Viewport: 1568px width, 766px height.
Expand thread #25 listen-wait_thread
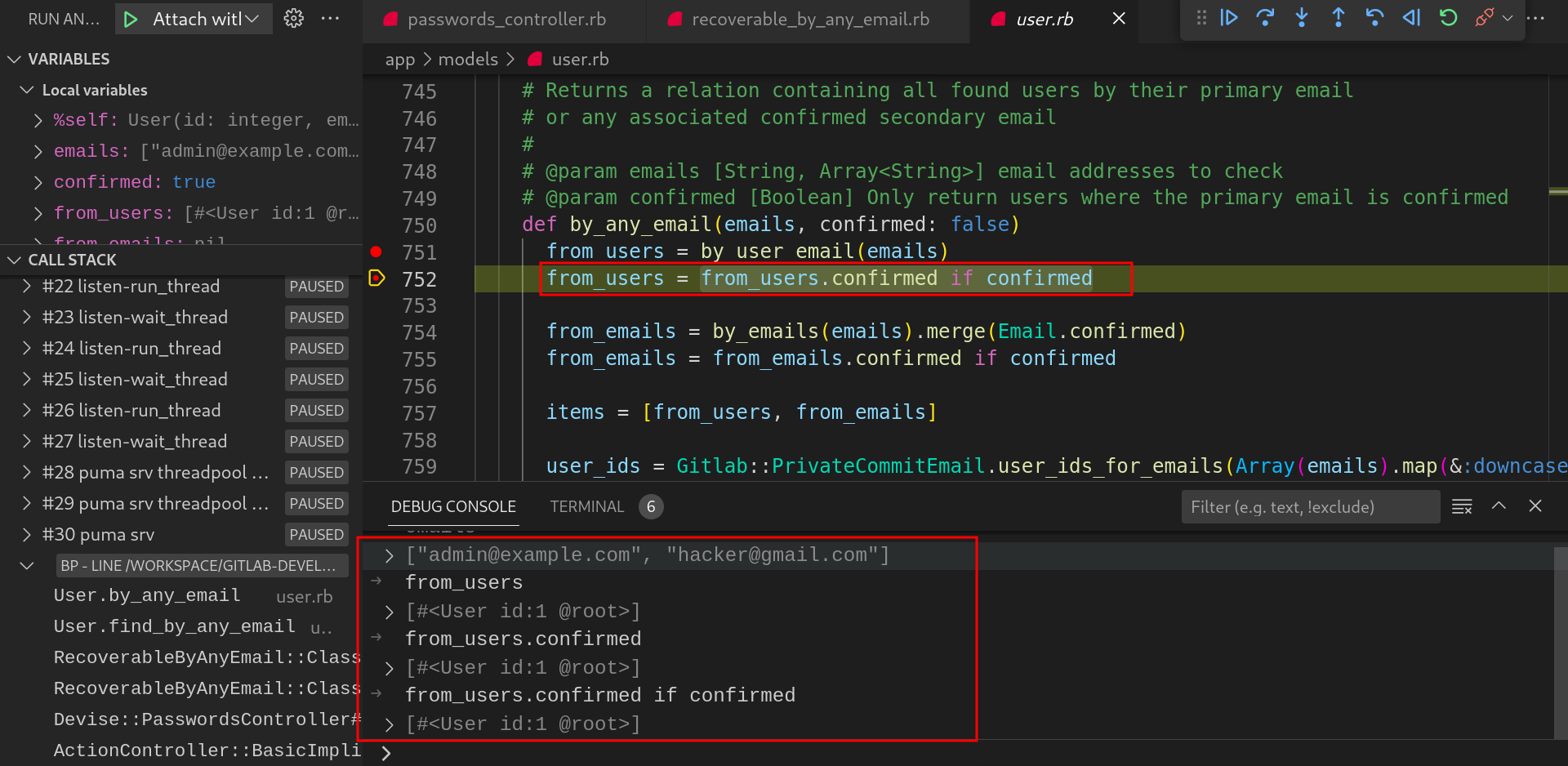tap(27, 379)
